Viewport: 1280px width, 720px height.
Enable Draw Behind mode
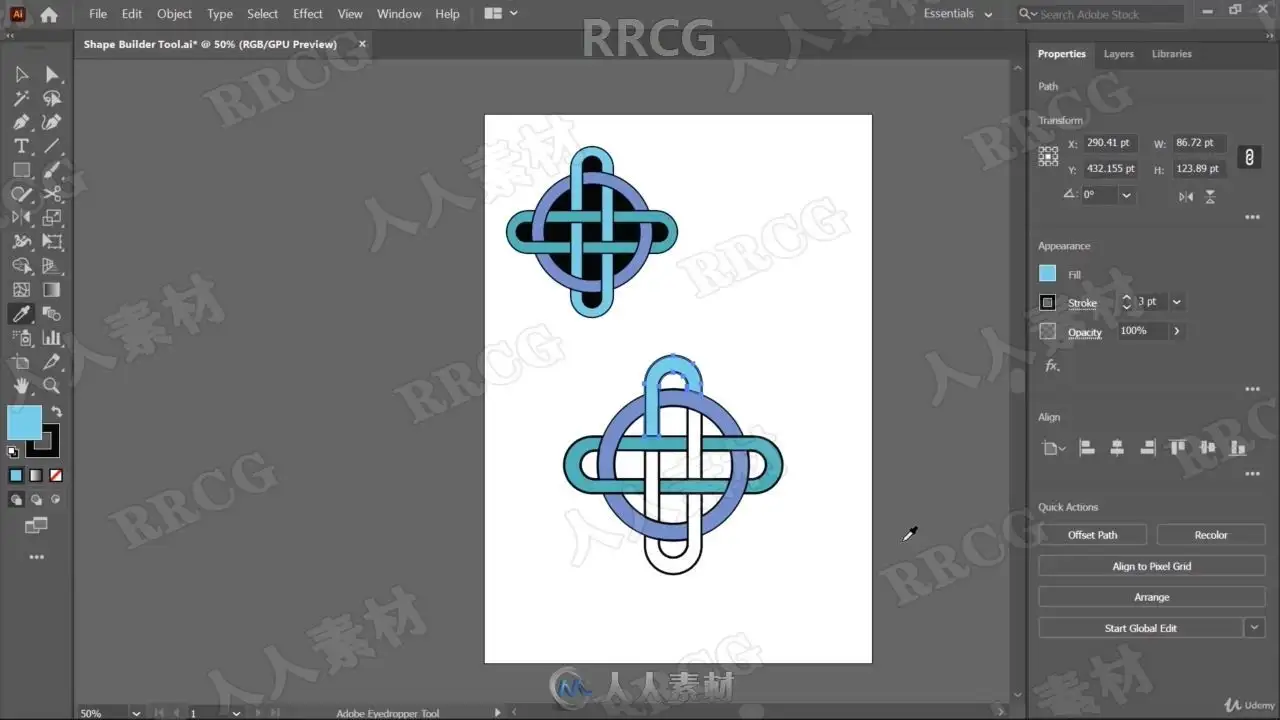(x=36, y=500)
